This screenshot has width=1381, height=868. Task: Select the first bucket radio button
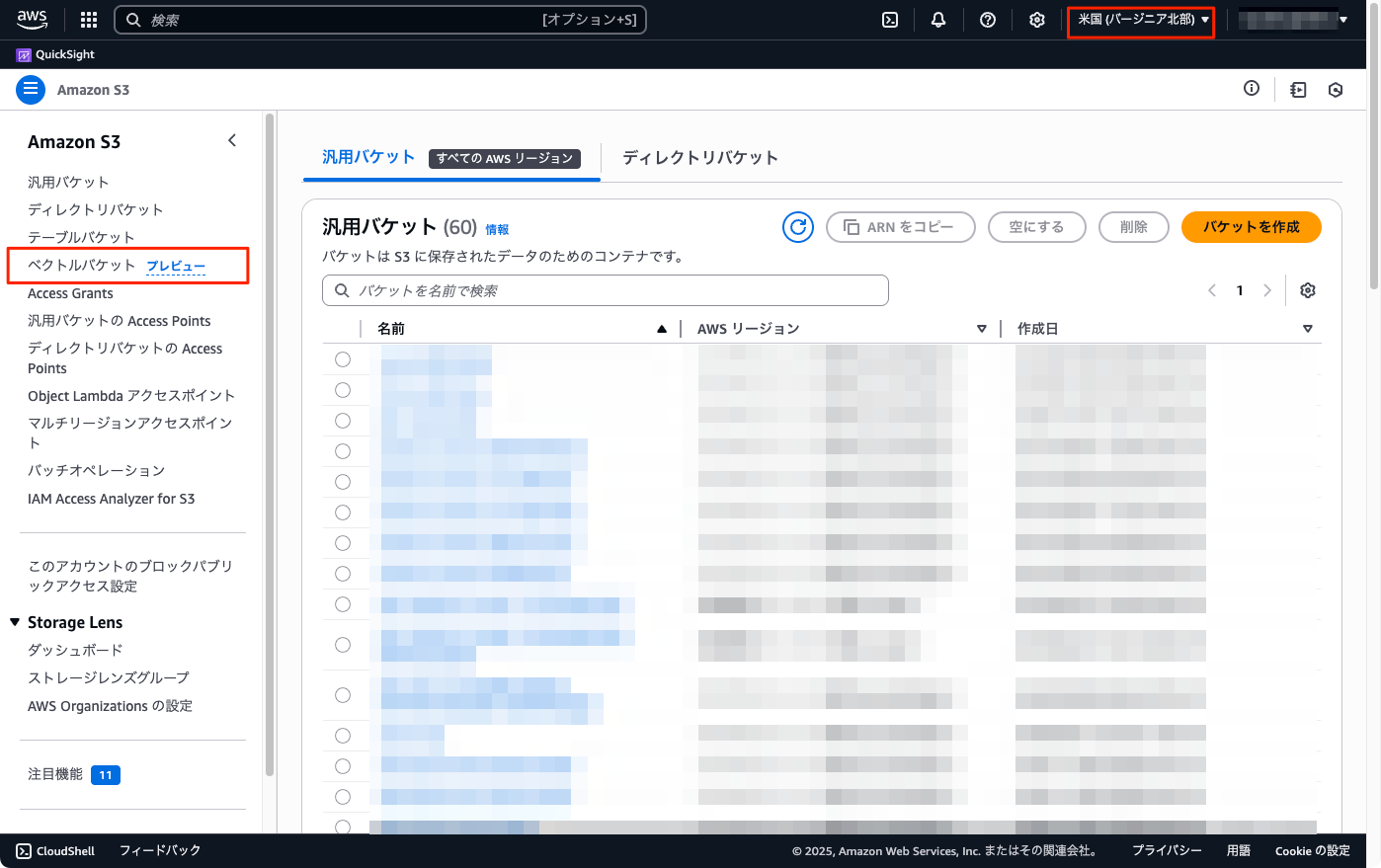[343, 359]
